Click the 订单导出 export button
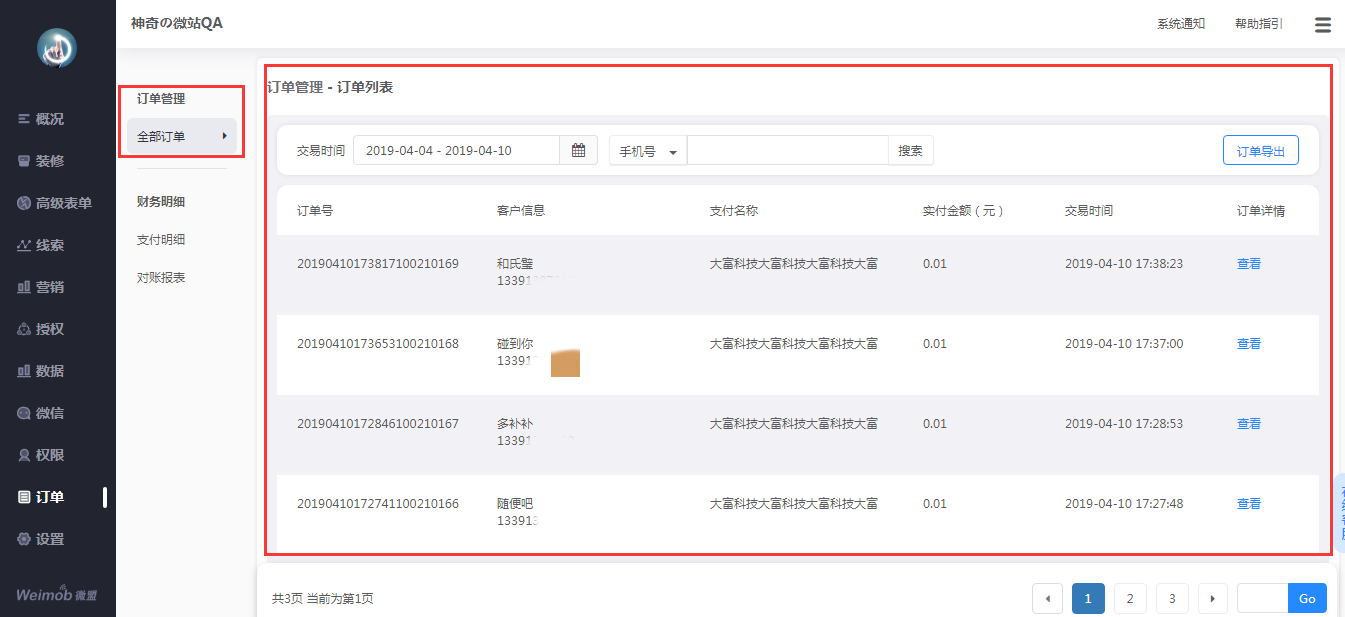This screenshot has height=617, width=1345. pyautogui.click(x=1261, y=151)
